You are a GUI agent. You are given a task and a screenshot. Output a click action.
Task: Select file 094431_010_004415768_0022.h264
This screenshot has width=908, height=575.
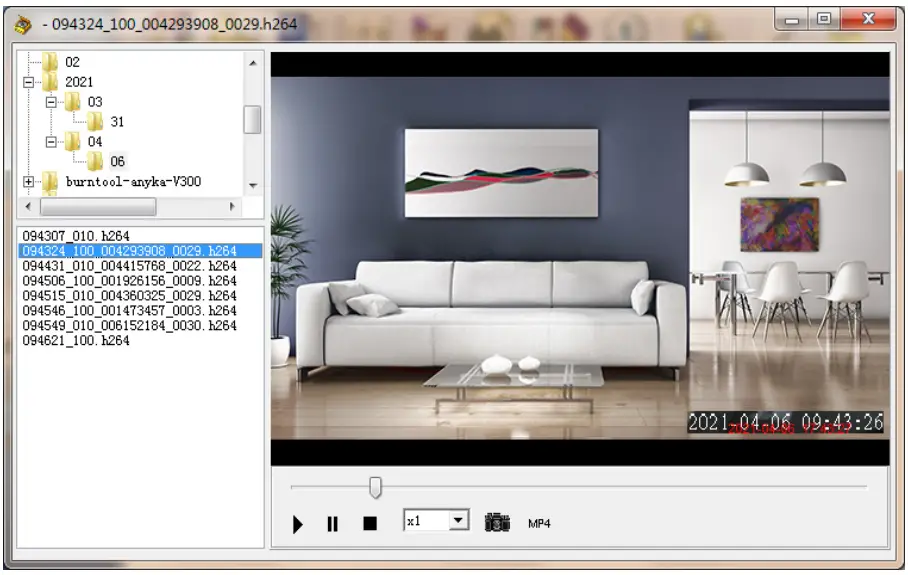pos(130,266)
